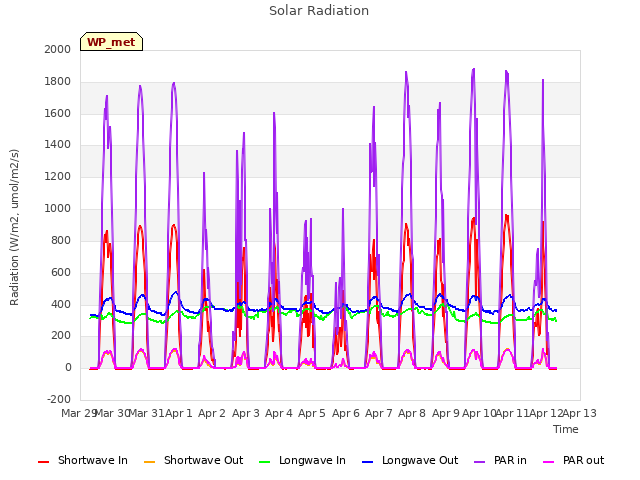Click the Time x-axis label
640x480 pixels.
(x=566, y=429)
